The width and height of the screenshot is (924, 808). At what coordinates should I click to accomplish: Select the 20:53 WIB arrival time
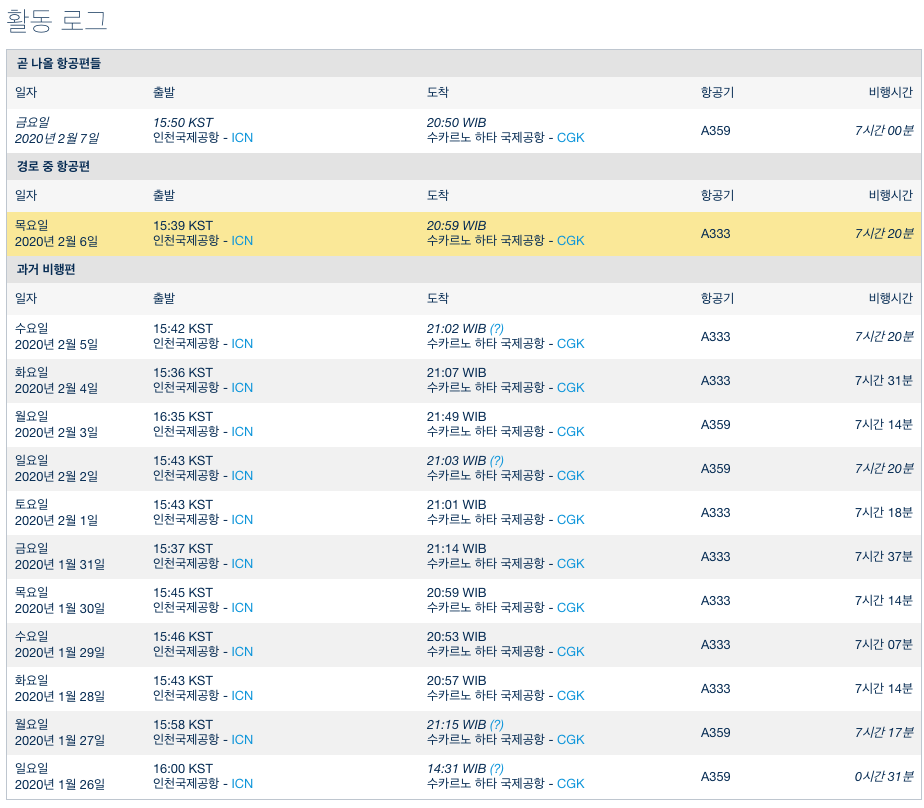pyautogui.click(x=456, y=637)
